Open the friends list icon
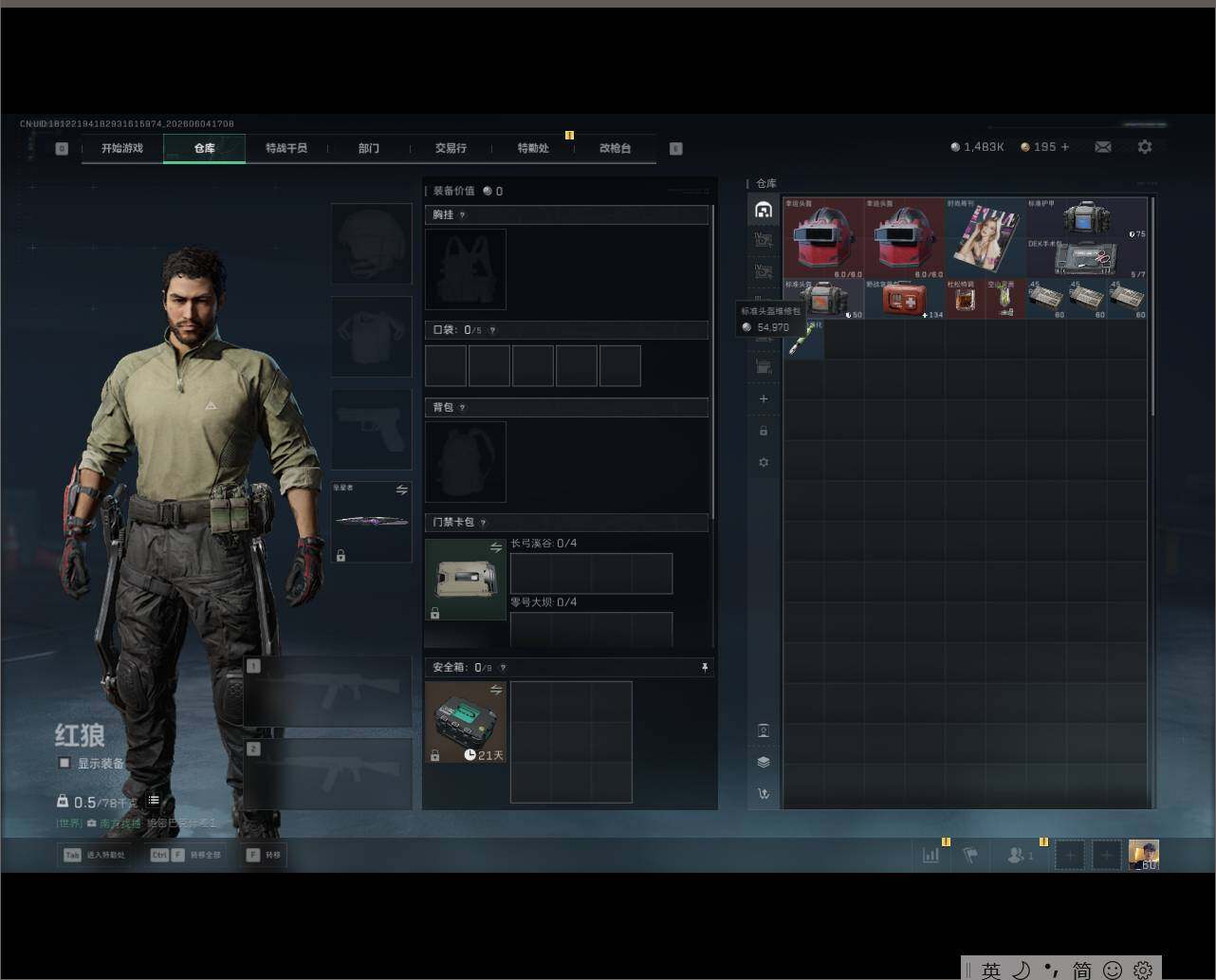 [x=1021, y=856]
